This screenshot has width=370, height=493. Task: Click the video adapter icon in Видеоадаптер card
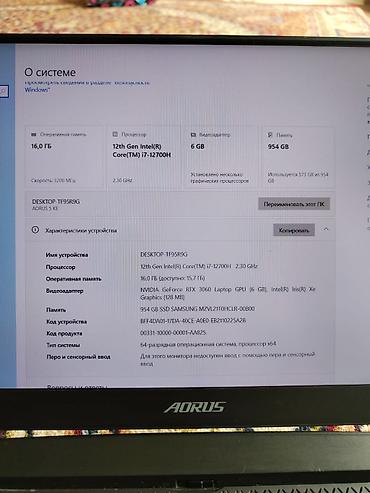(x=193, y=135)
